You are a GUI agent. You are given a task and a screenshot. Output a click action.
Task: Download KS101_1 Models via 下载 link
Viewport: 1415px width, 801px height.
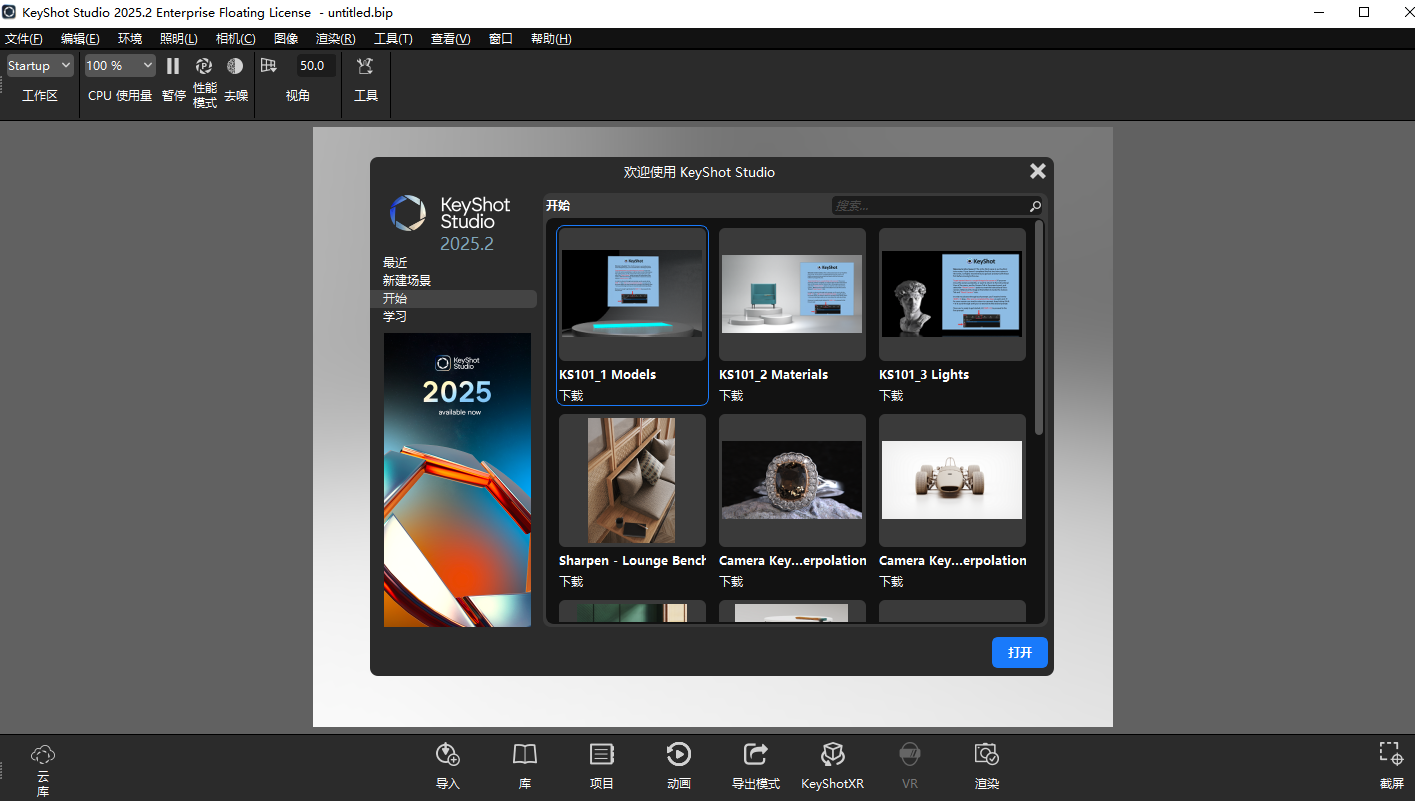pyautogui.click(x=570, y=395)
